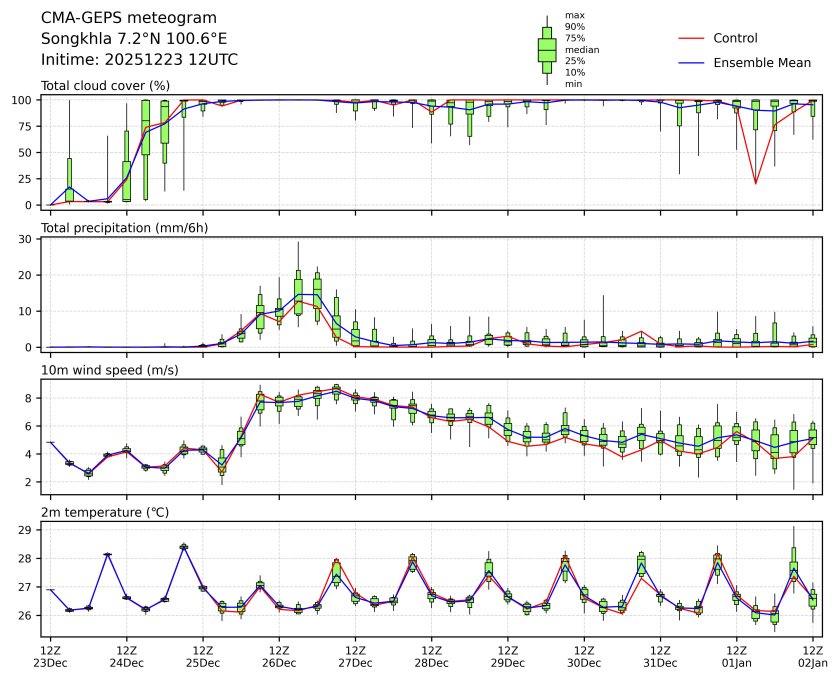Image resolution: width=839 pixels, height=680 pixels.
Task: Click the median label in the box-plot legend
Action: [578, 49]
